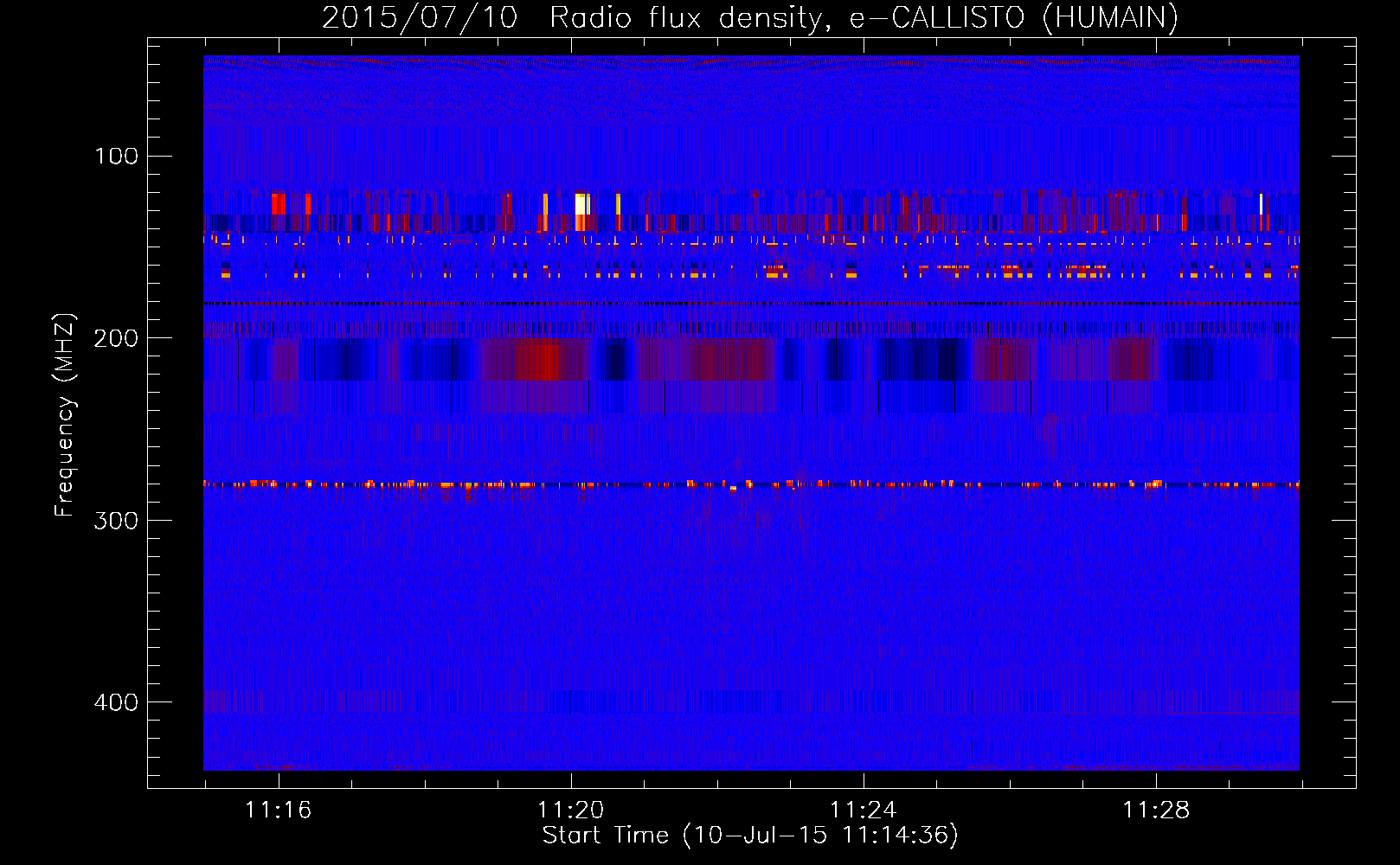Click the 200 frequency tick label
The width and height of the screenshot is (1400, 865).
(116, 338)
